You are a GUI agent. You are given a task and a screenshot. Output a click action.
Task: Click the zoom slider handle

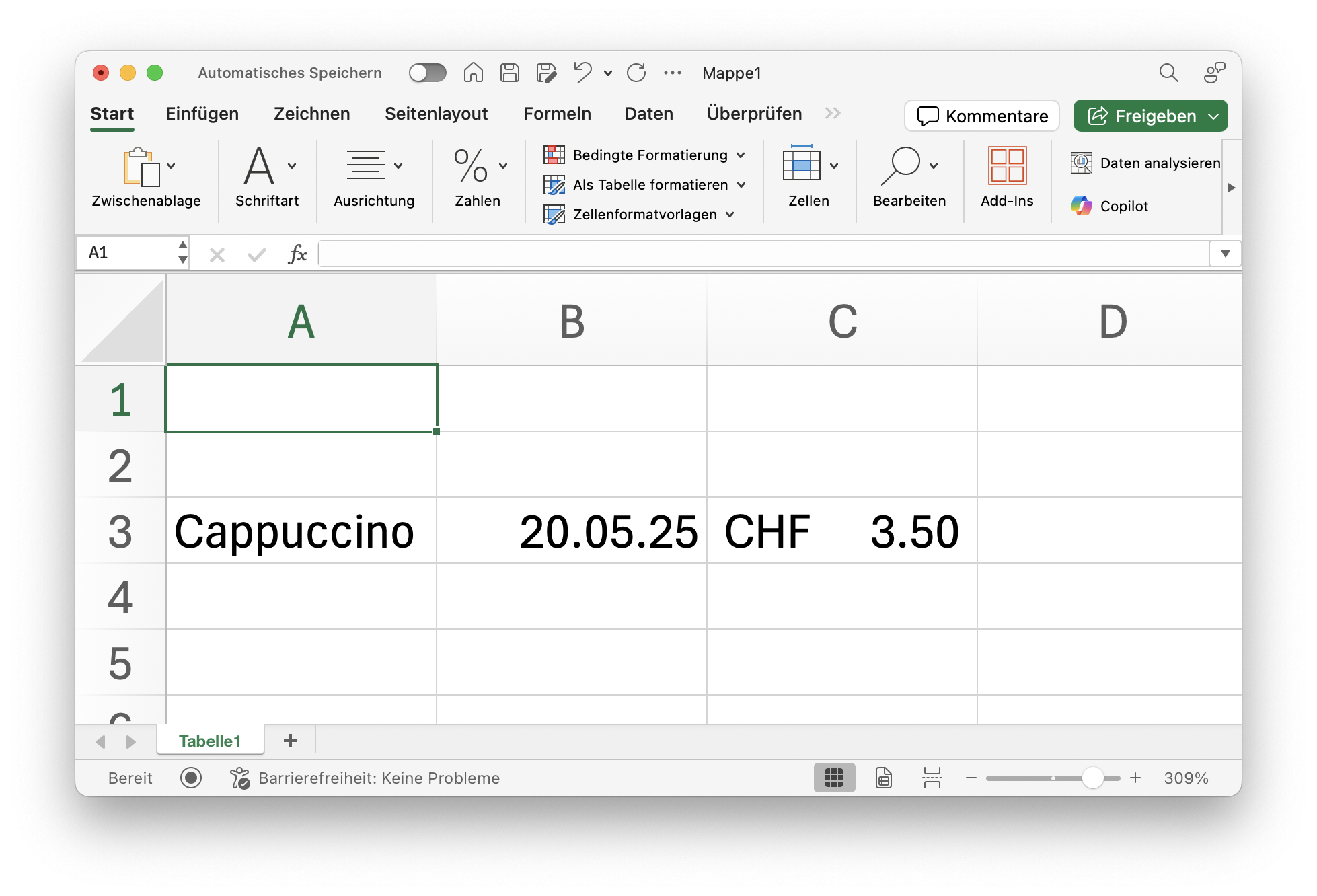point(1093,778)
